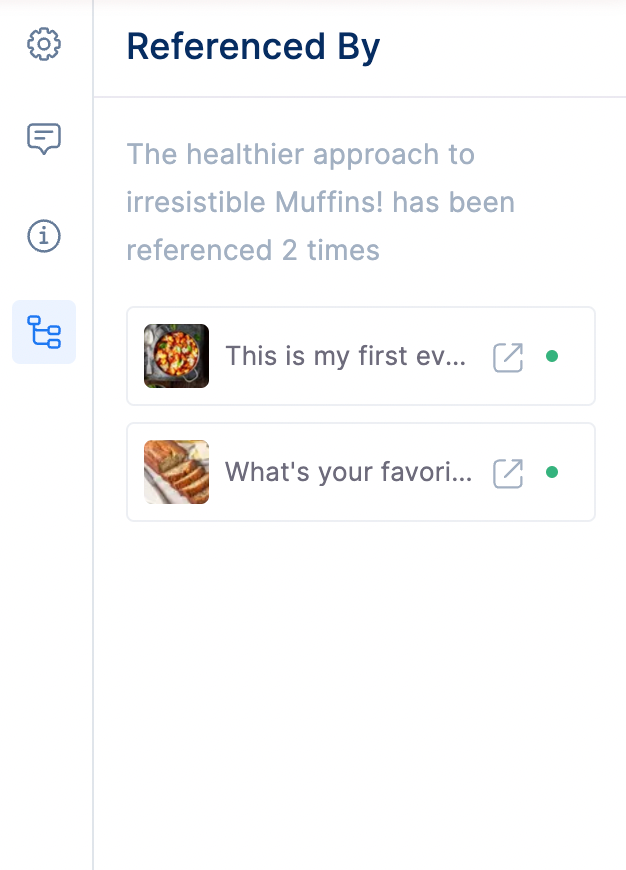Click the green status dot beside 'What's your favori...'

[x=552, y=472]
